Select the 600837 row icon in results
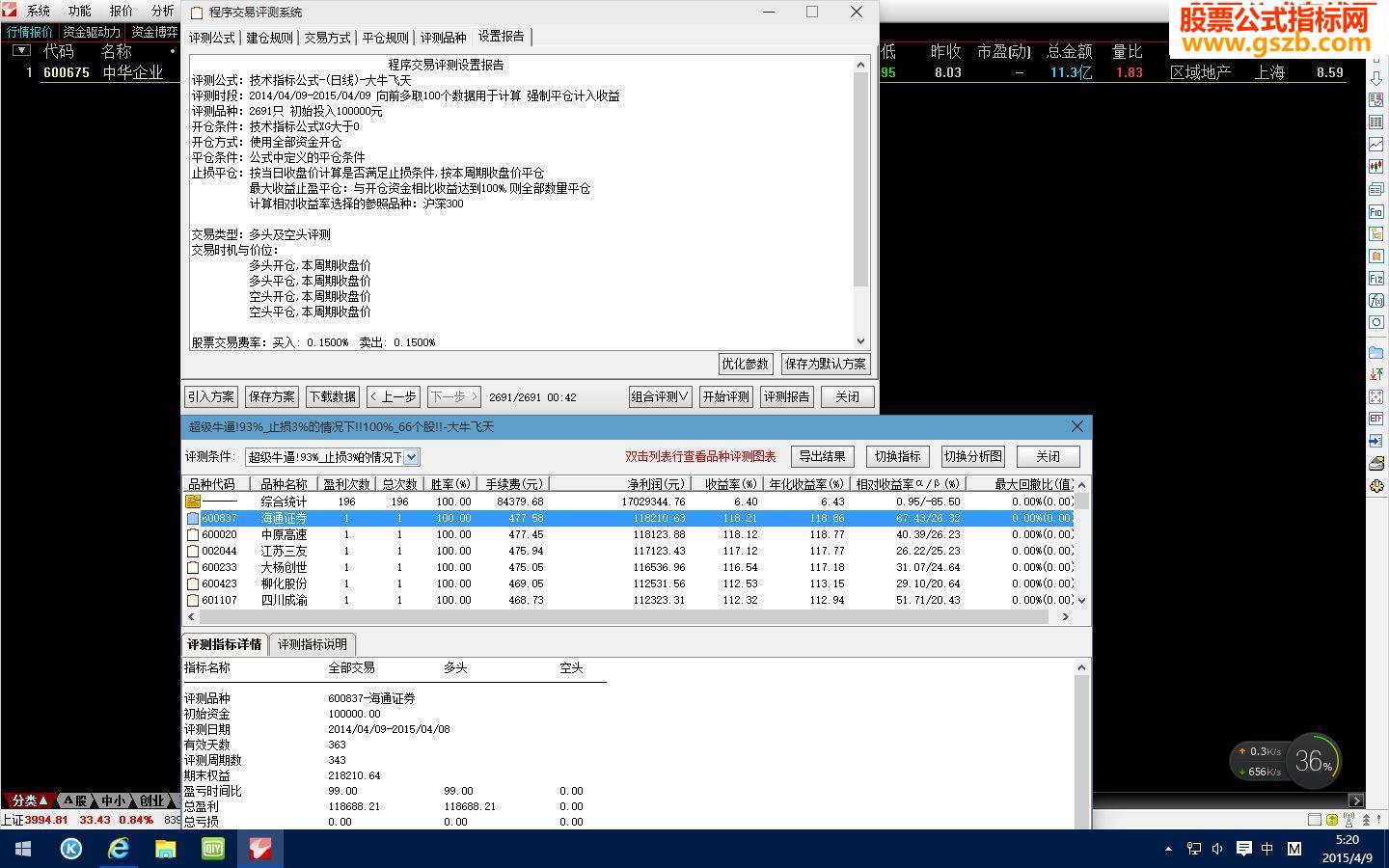The image size is (1389, 868). coord(193,518)
